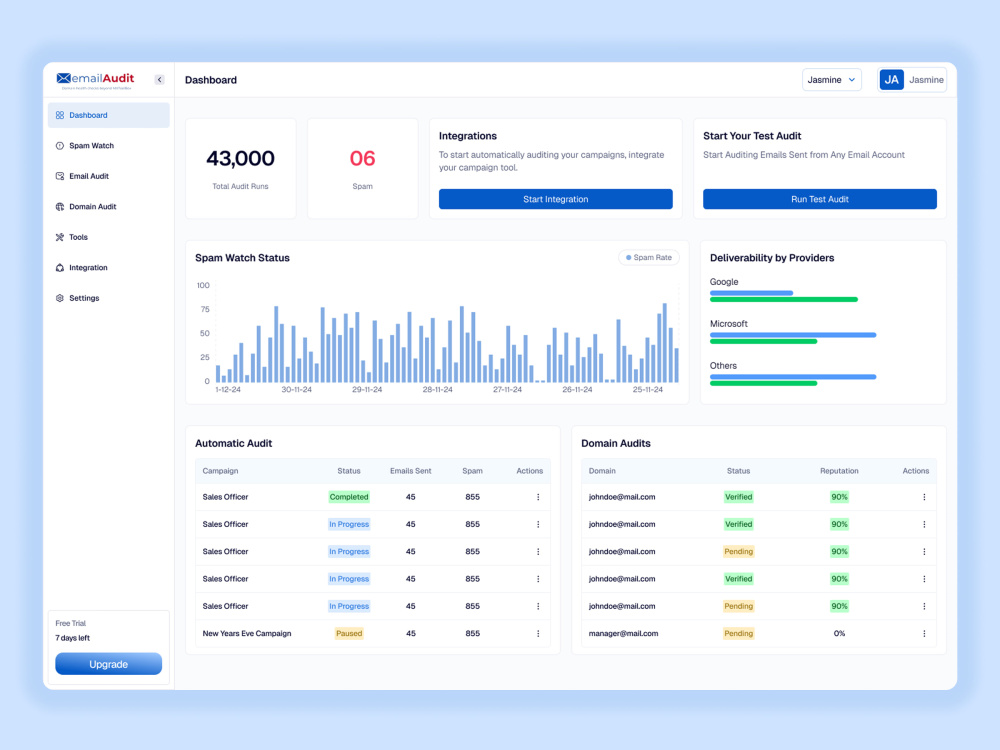Viewport: 1000px width, 750px height.
Task: Click the Spam Watch icon in sidebar
Action: tap(60, 146)
